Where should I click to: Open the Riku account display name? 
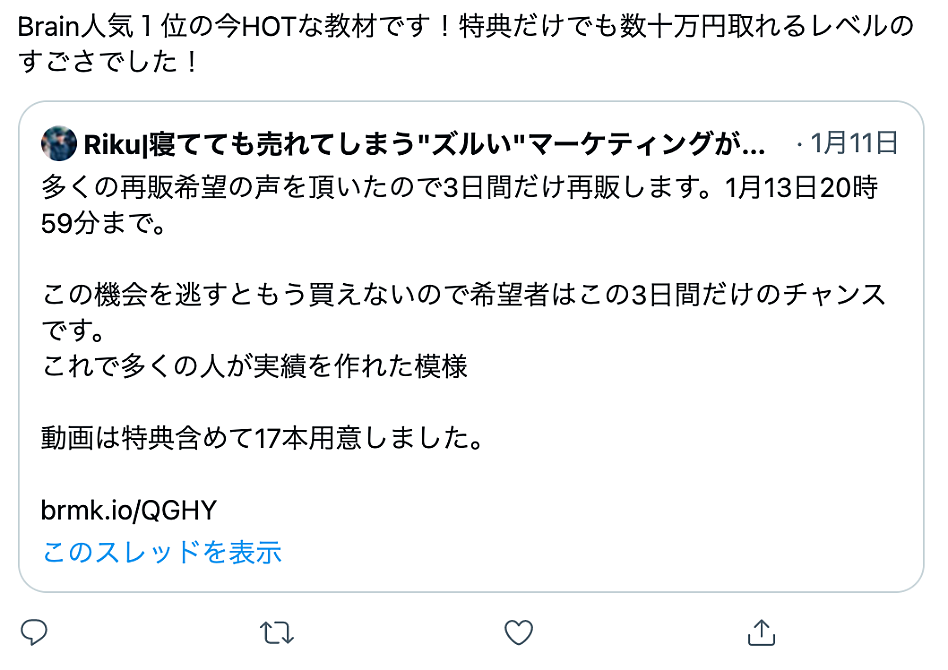[424, 144]
